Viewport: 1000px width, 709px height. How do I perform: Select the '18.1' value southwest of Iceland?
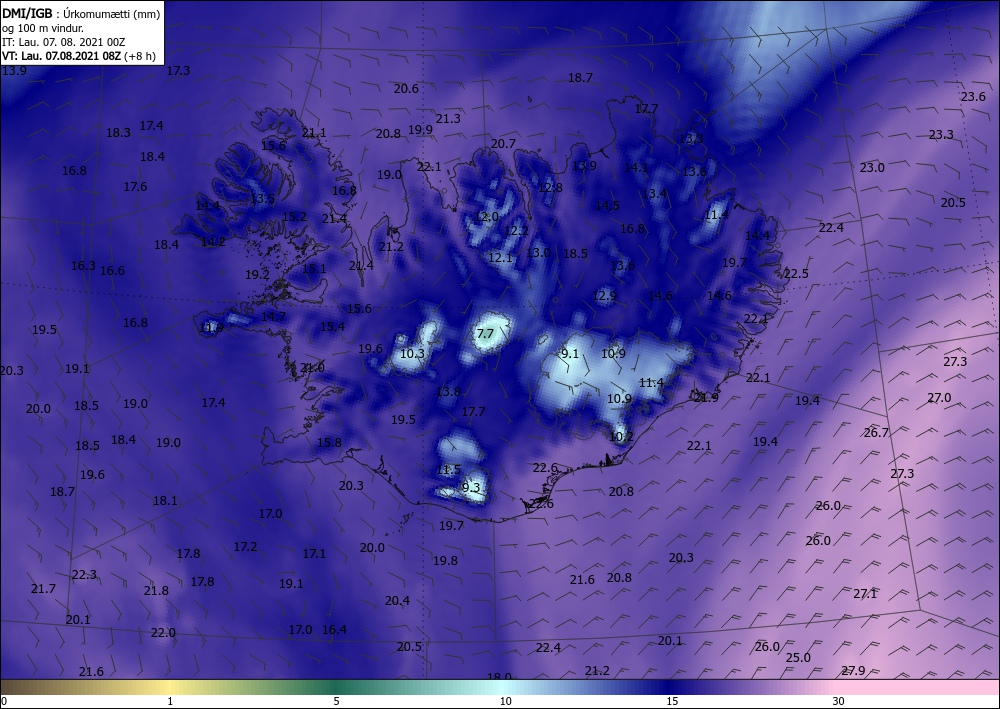tap(165, 501)
